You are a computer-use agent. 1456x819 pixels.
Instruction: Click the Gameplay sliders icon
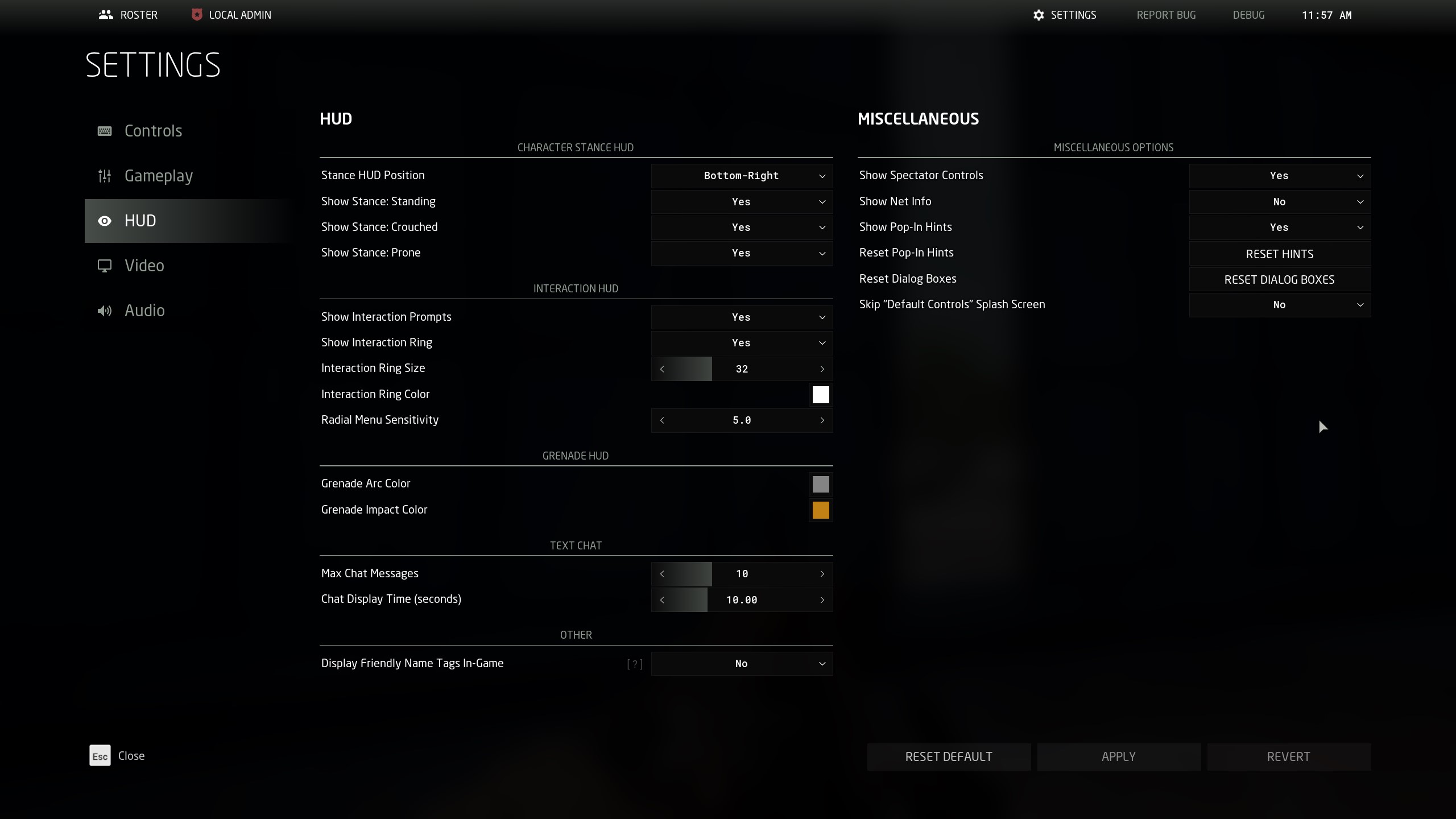tap(105, 176)
